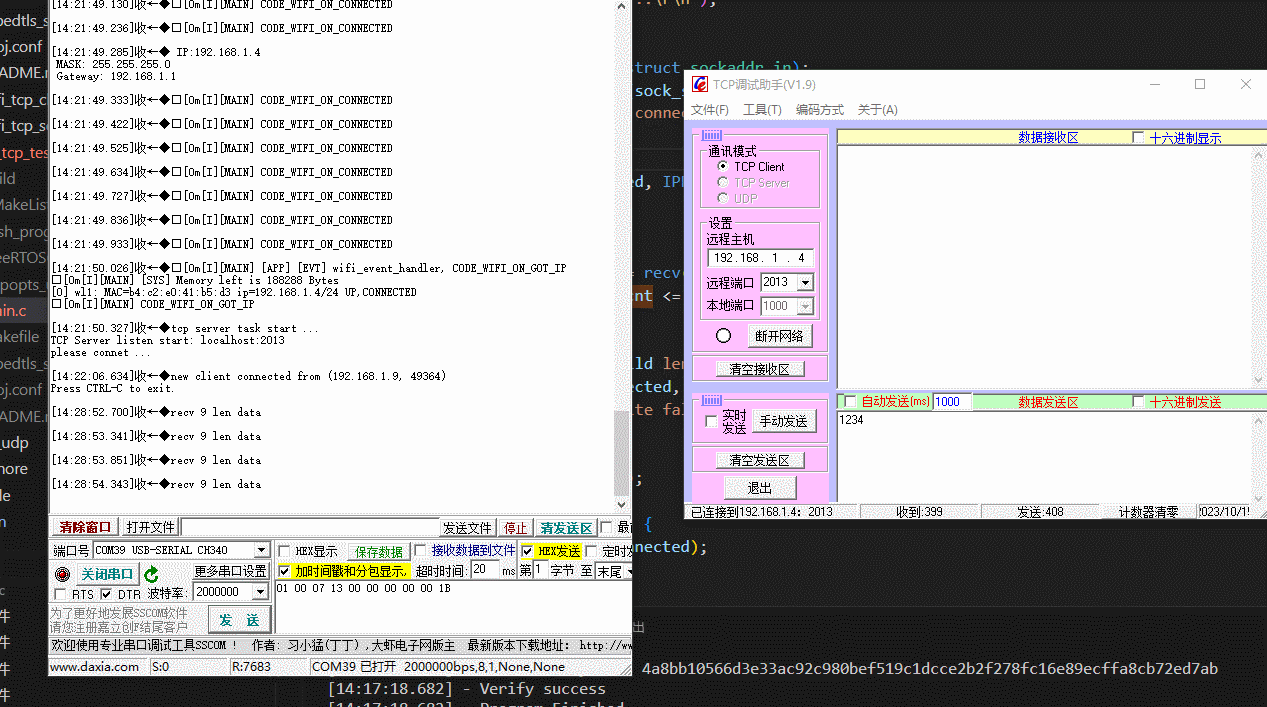The image size is (1267, 707).
Task: Click the 清发送区 button
Action: 566,528
